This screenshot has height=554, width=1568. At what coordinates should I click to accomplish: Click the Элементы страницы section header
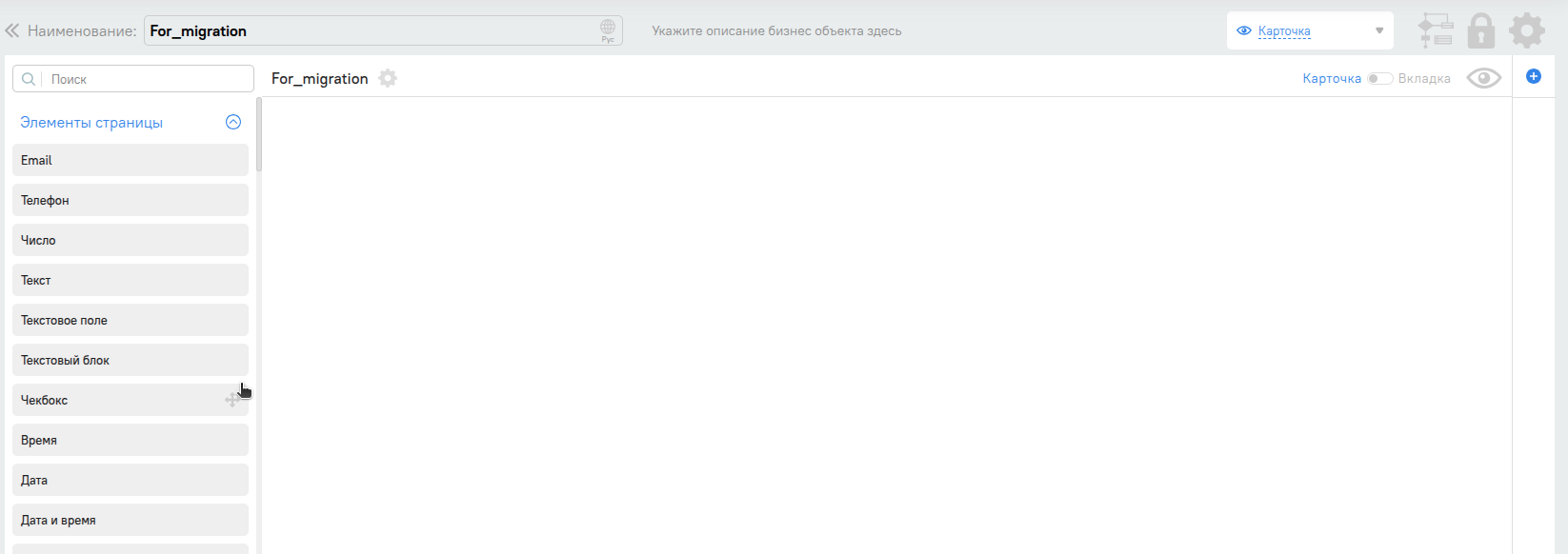pyautogui.click(x=91, y=123)
